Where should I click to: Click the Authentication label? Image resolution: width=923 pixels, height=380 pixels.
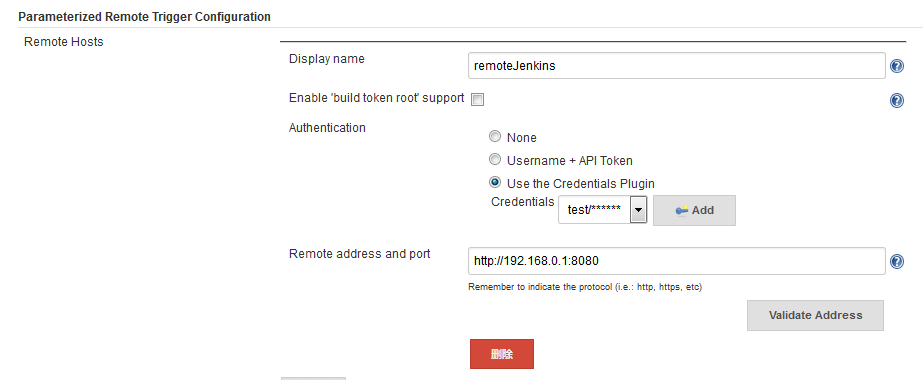327,128
